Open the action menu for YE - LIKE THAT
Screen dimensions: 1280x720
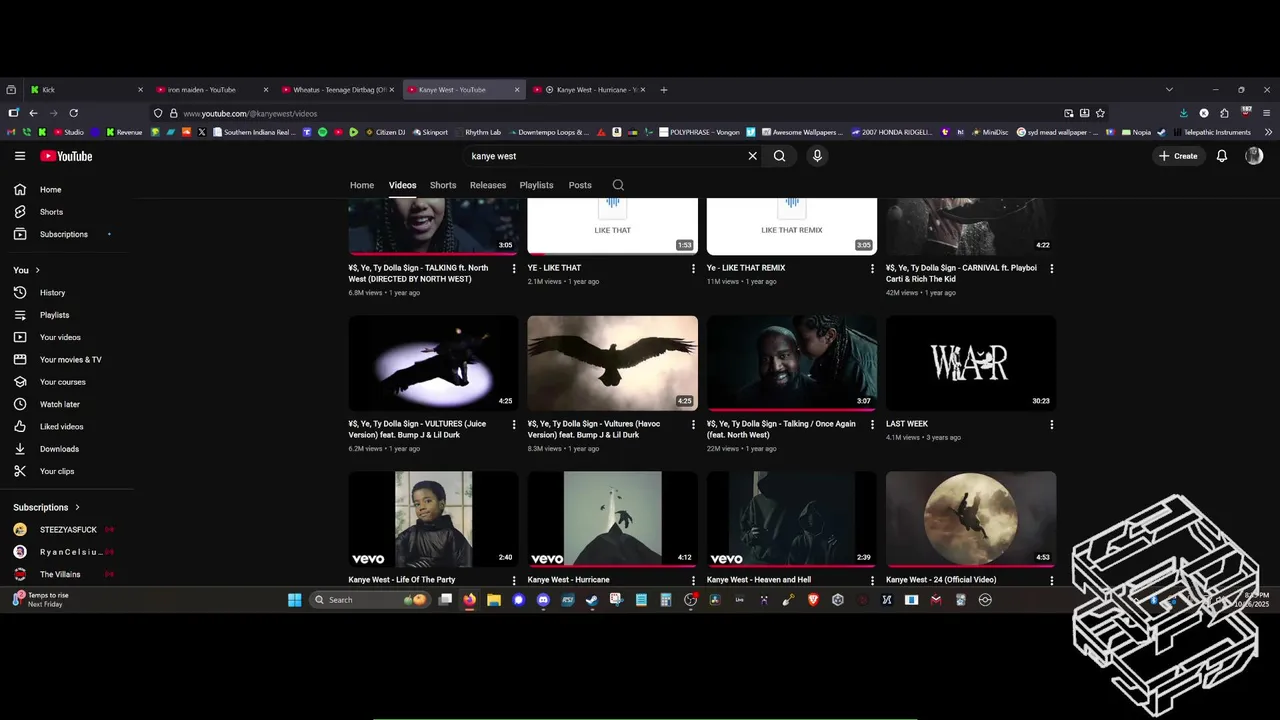[693, 268]
